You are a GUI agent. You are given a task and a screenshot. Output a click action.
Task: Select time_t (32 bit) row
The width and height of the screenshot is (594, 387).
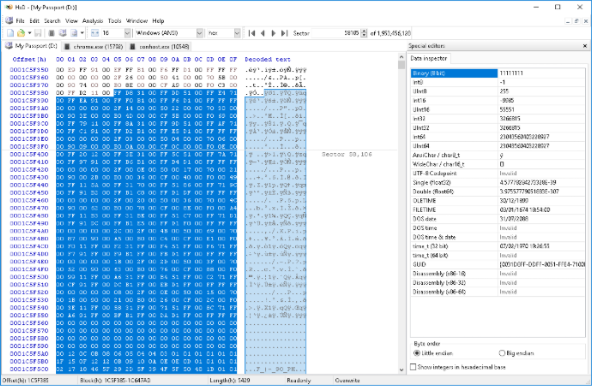[x=498, y=246]
